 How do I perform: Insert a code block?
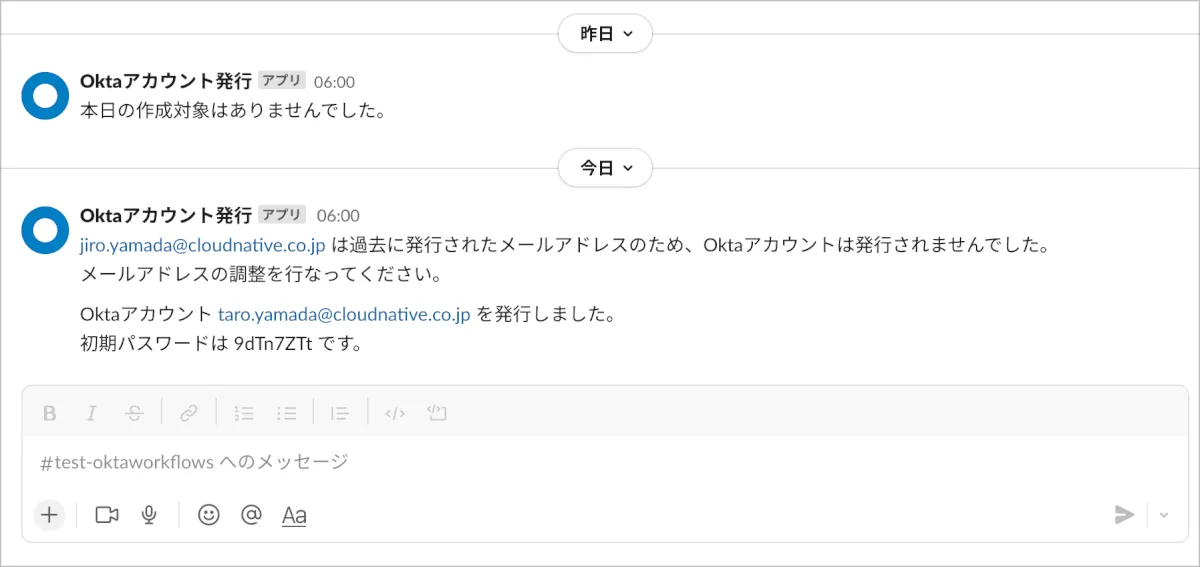[436, 412]
